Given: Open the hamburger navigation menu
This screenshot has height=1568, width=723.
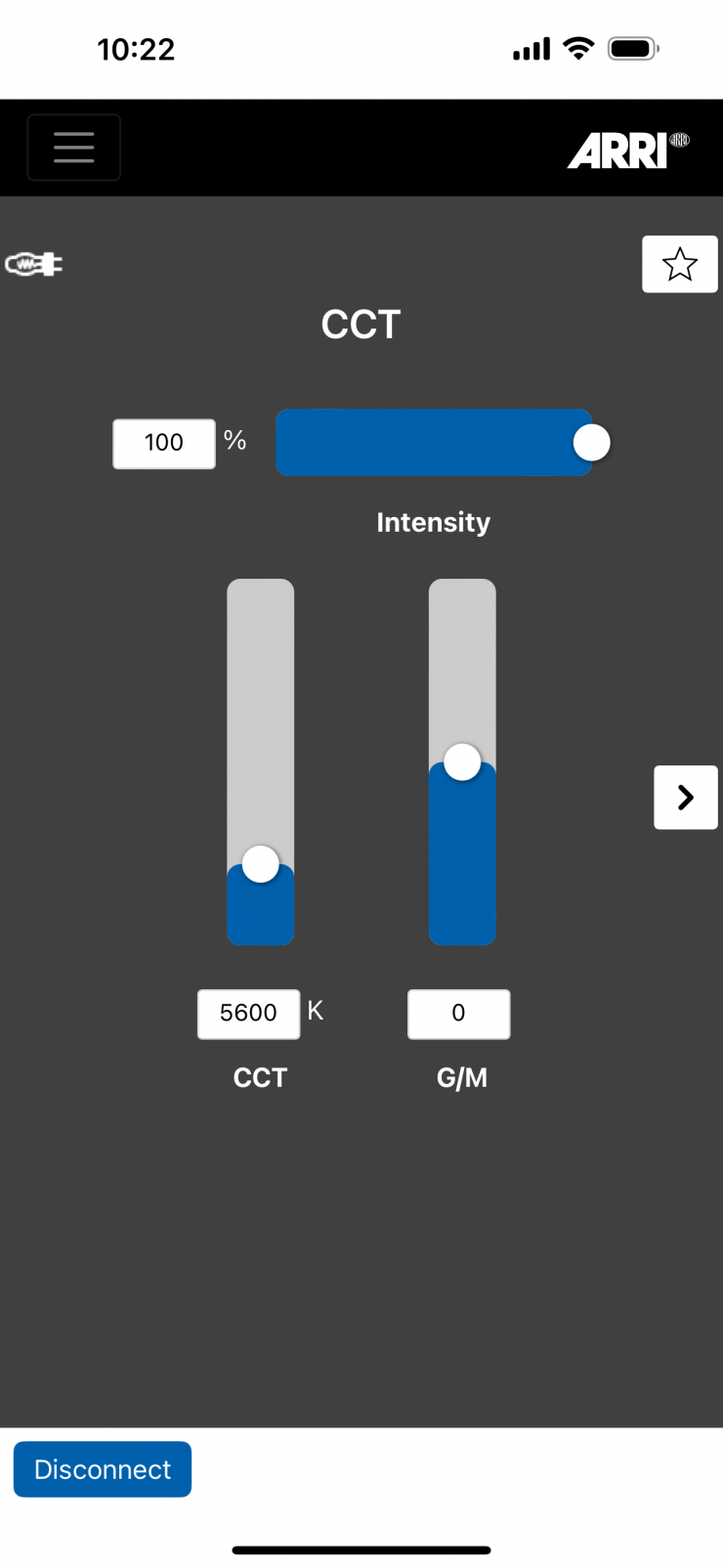Looking at the screenshot, I should (x=74, y=148).
